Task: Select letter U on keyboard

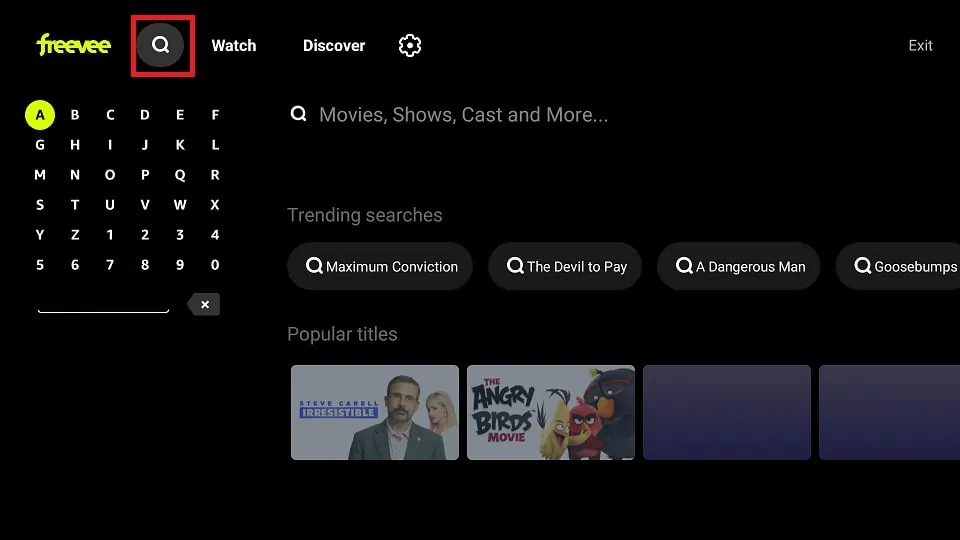Action: (110, 204)
